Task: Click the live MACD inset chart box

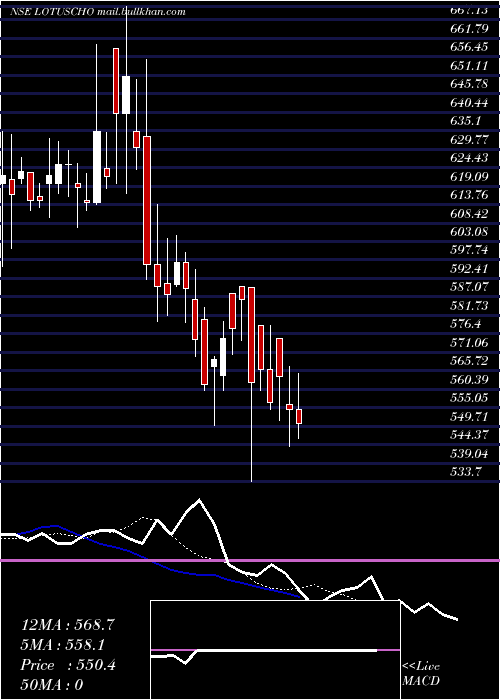Action: (275, 650)
